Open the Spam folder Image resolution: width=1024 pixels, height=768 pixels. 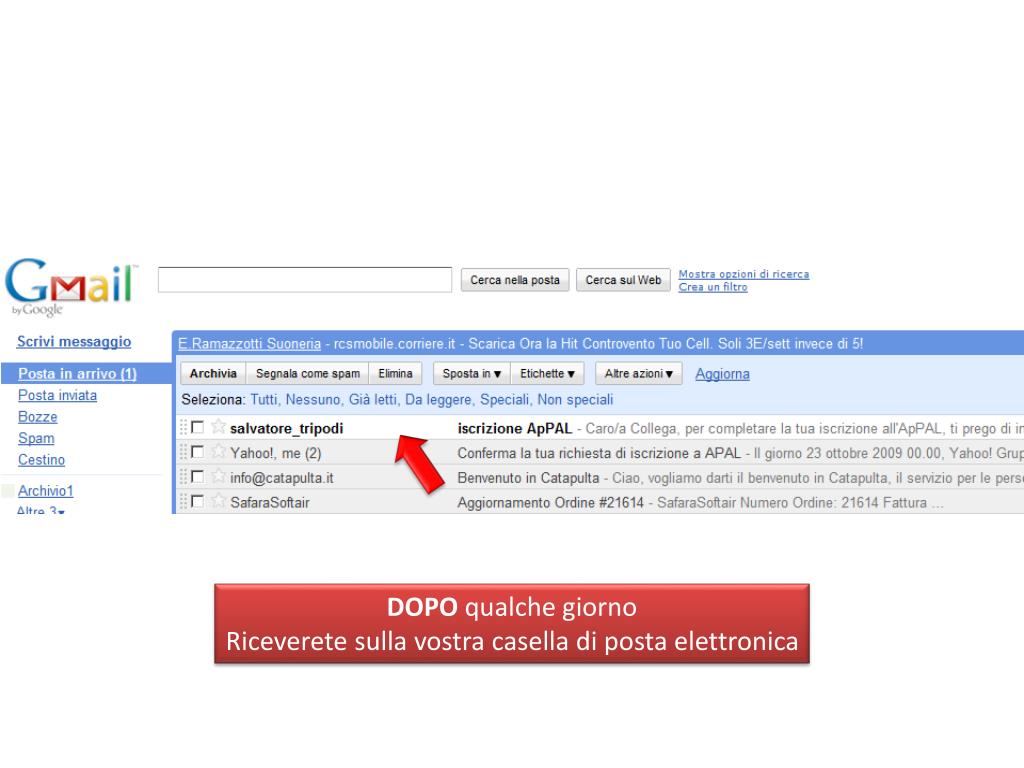click(x=36, y=438)
